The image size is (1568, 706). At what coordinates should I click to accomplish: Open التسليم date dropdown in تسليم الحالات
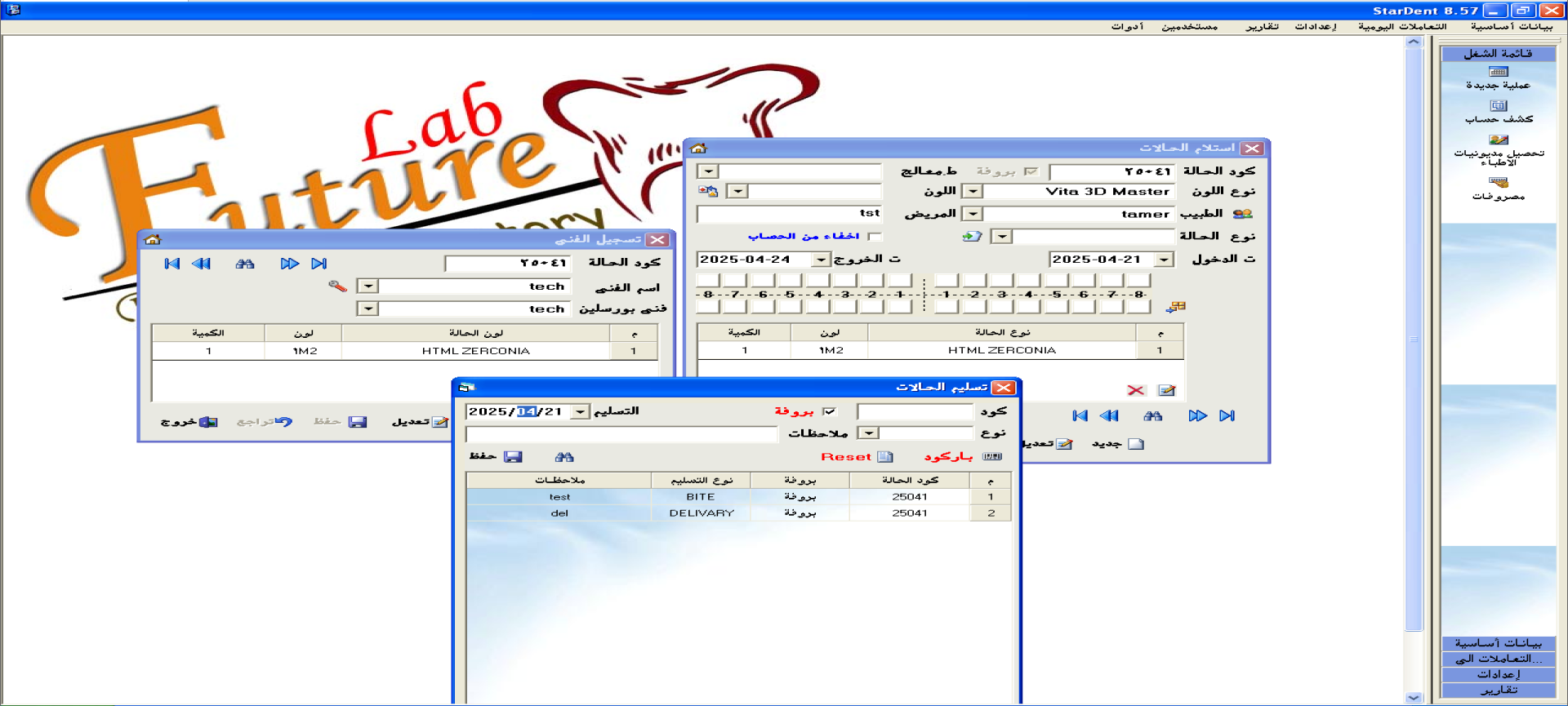(x=580, y=411)
